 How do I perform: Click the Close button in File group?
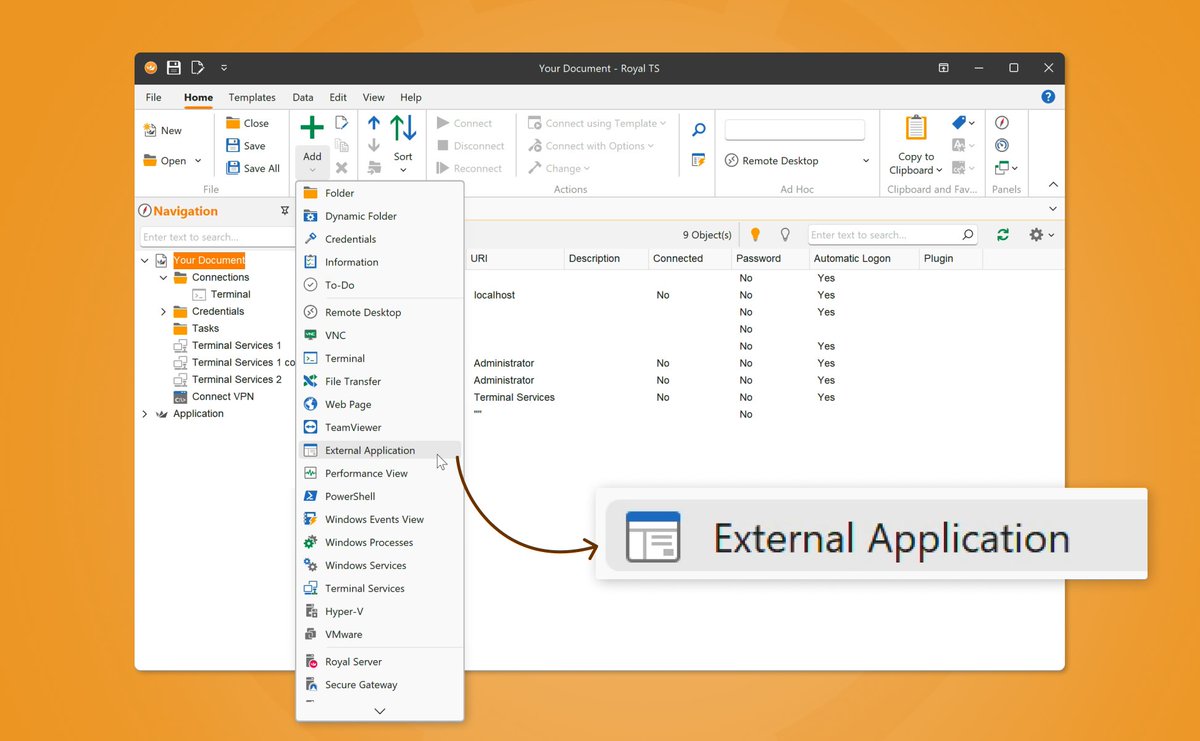click(247, 123)
